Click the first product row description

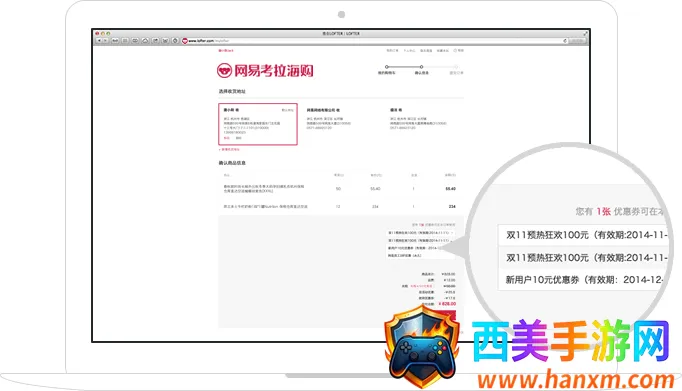pos(264,189)
